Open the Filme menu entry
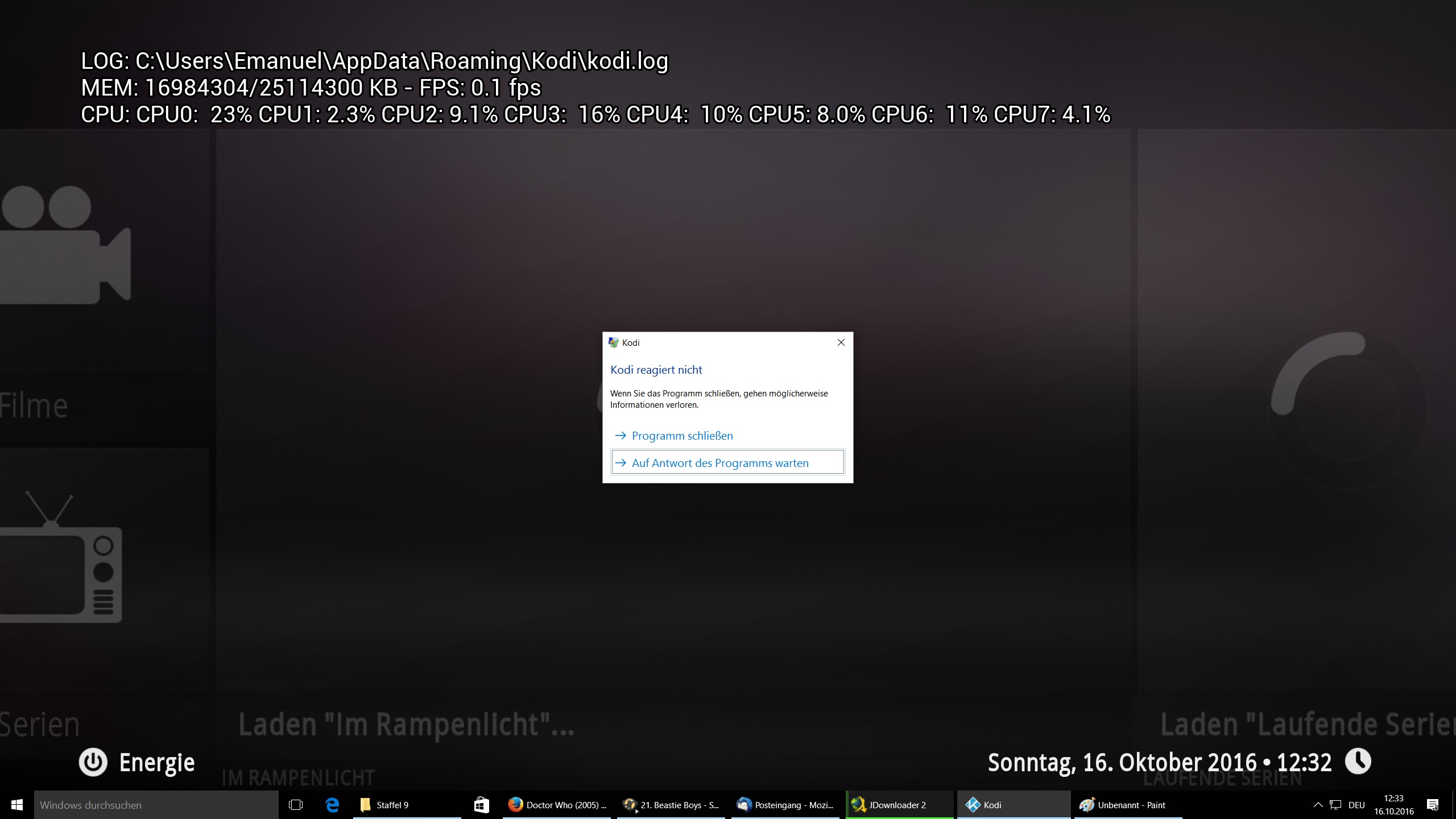The image size is (1456, 819). pos(34,406)
